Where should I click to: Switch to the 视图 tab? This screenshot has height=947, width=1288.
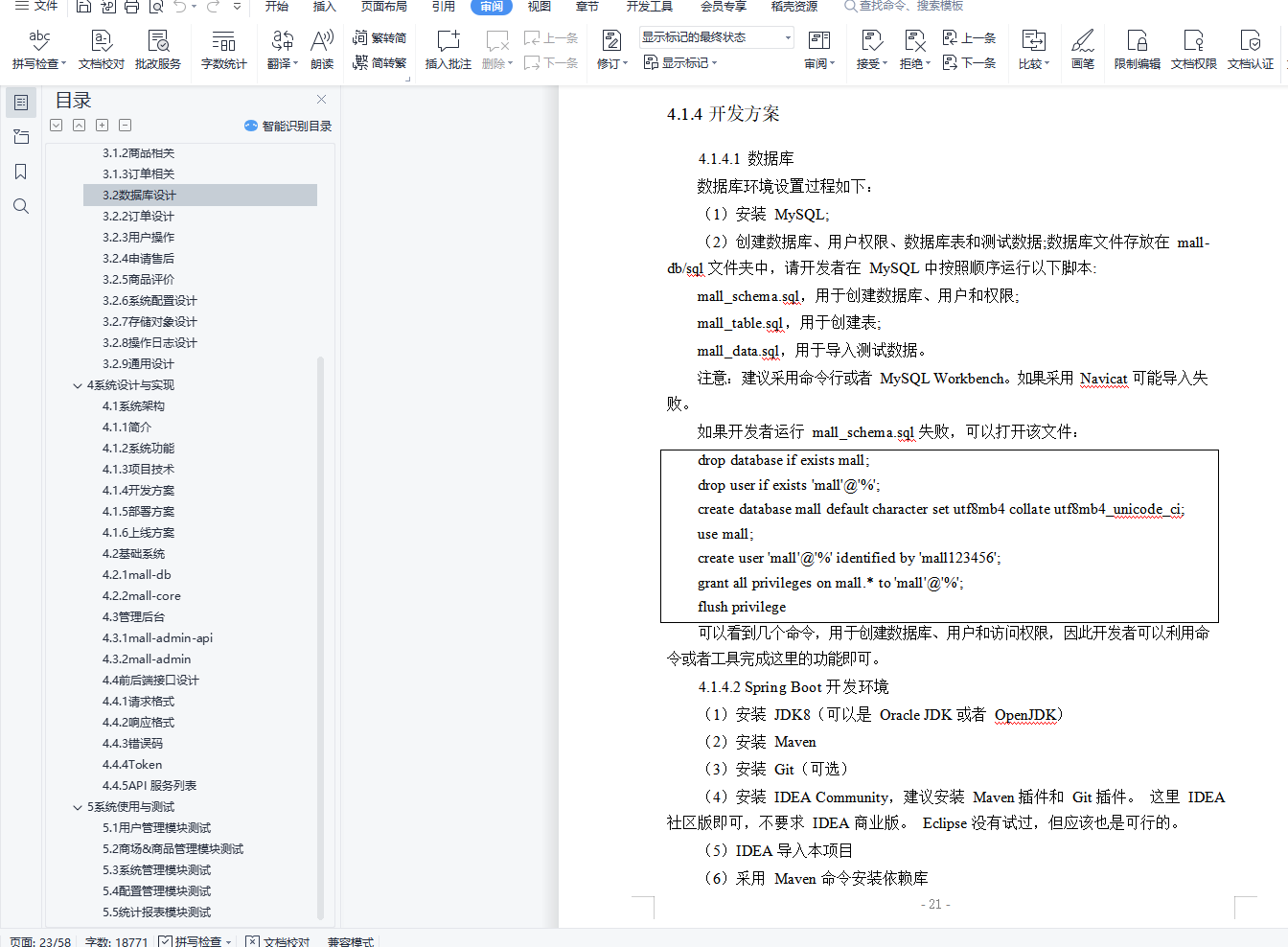(540, 7)
